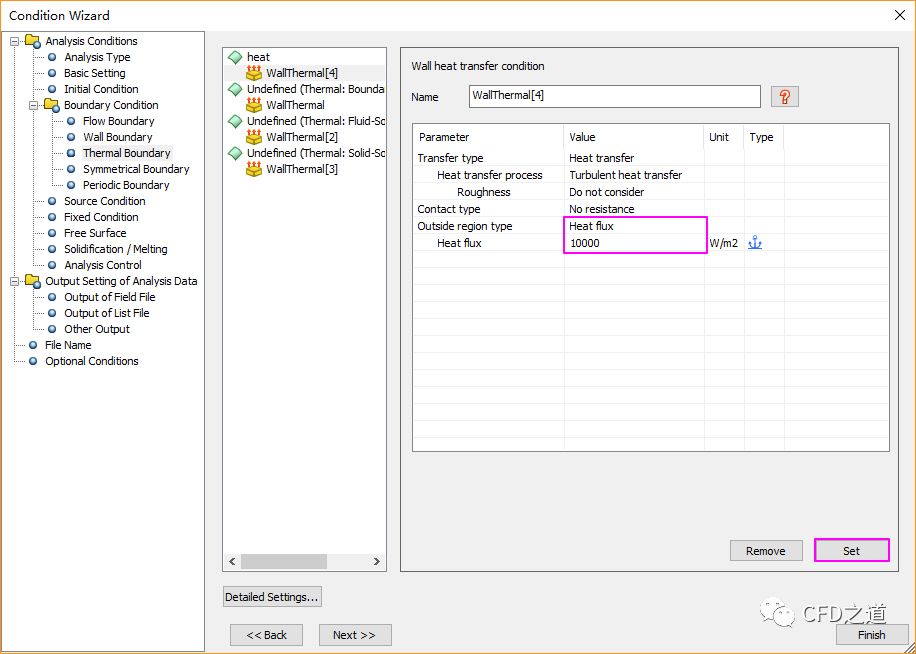Select the WallThermal[3] wall icon

click(x=254, y=169)
